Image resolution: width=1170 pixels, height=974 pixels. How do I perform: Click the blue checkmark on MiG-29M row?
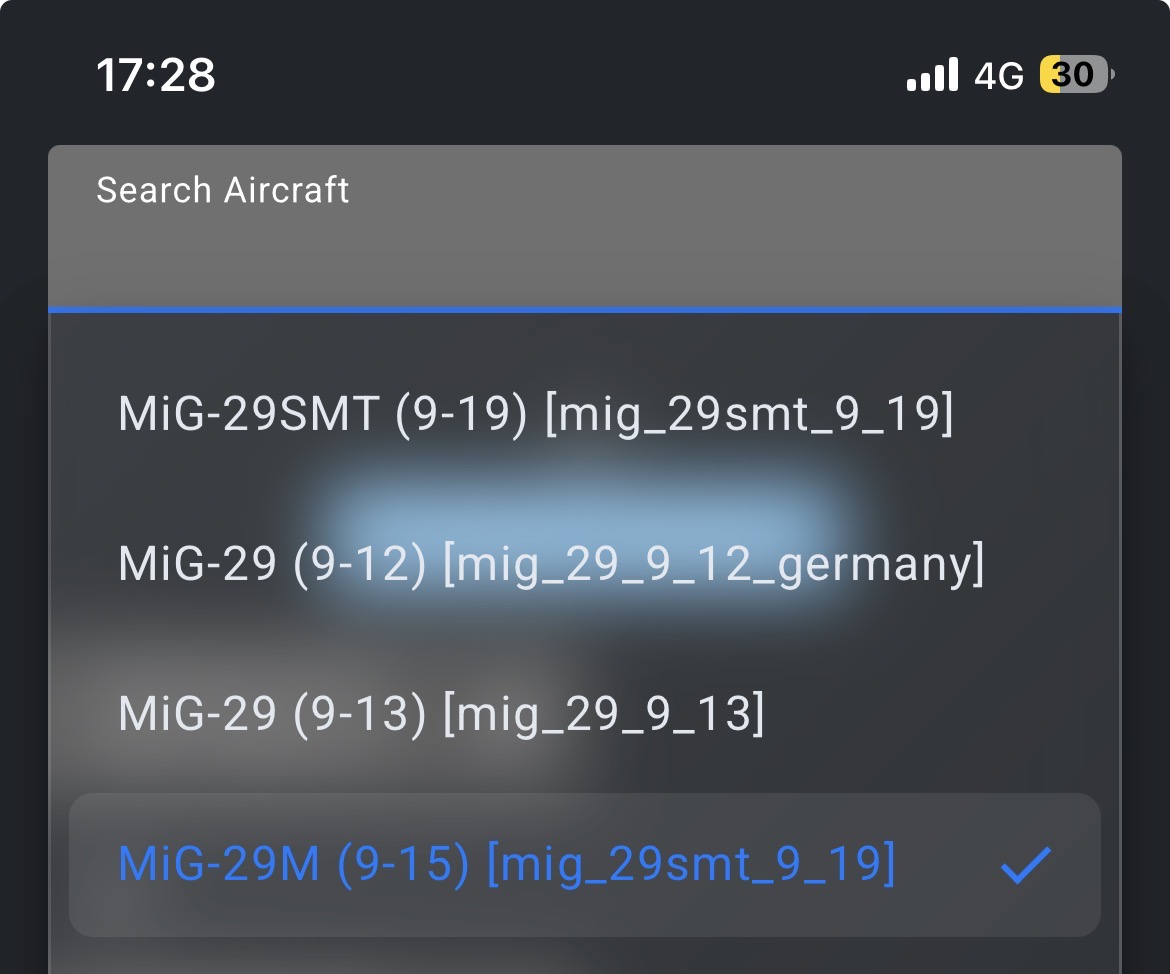(x=1026, y=865)
